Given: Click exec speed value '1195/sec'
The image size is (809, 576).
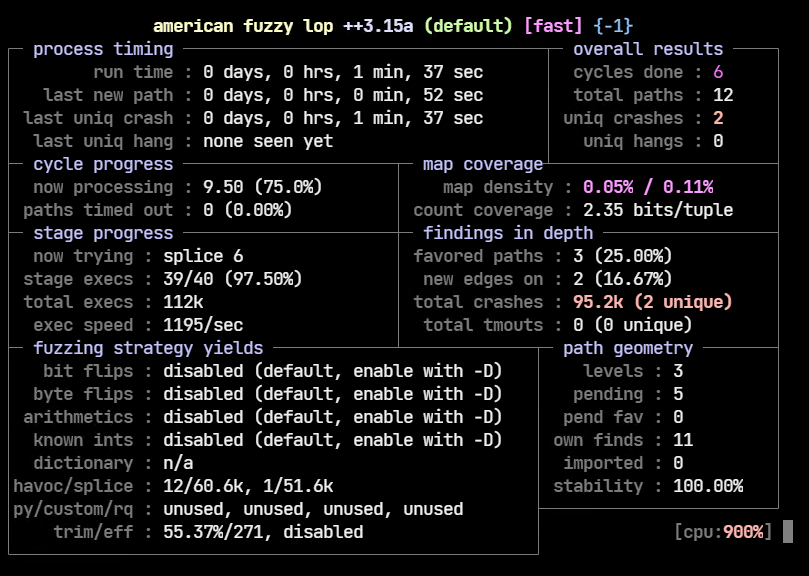Looking at the screenshot, I should 203,325.
